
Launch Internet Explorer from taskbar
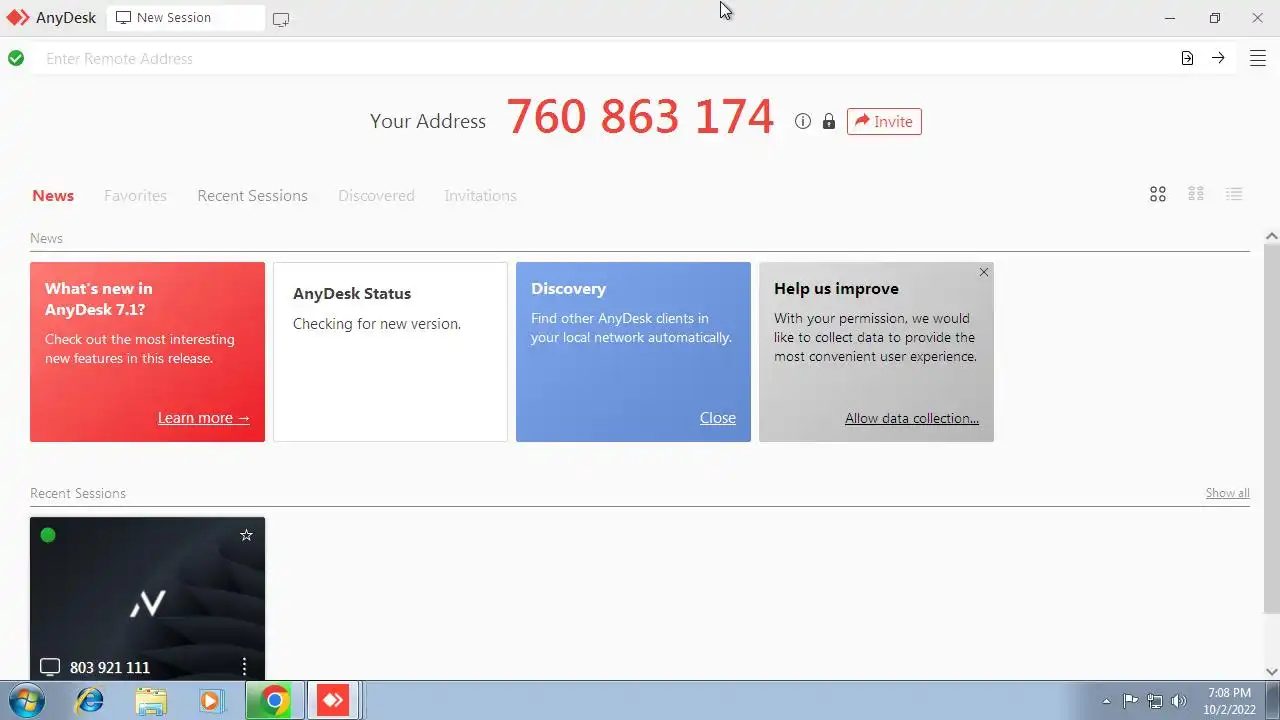point(90,700)
